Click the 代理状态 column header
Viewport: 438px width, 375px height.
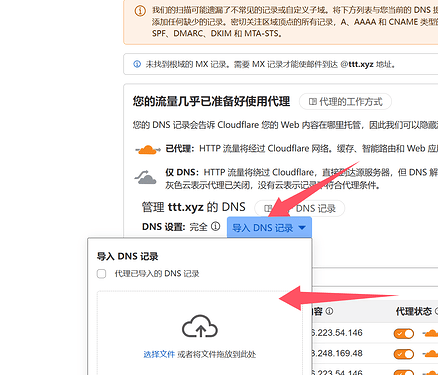[x=414, y=311]
